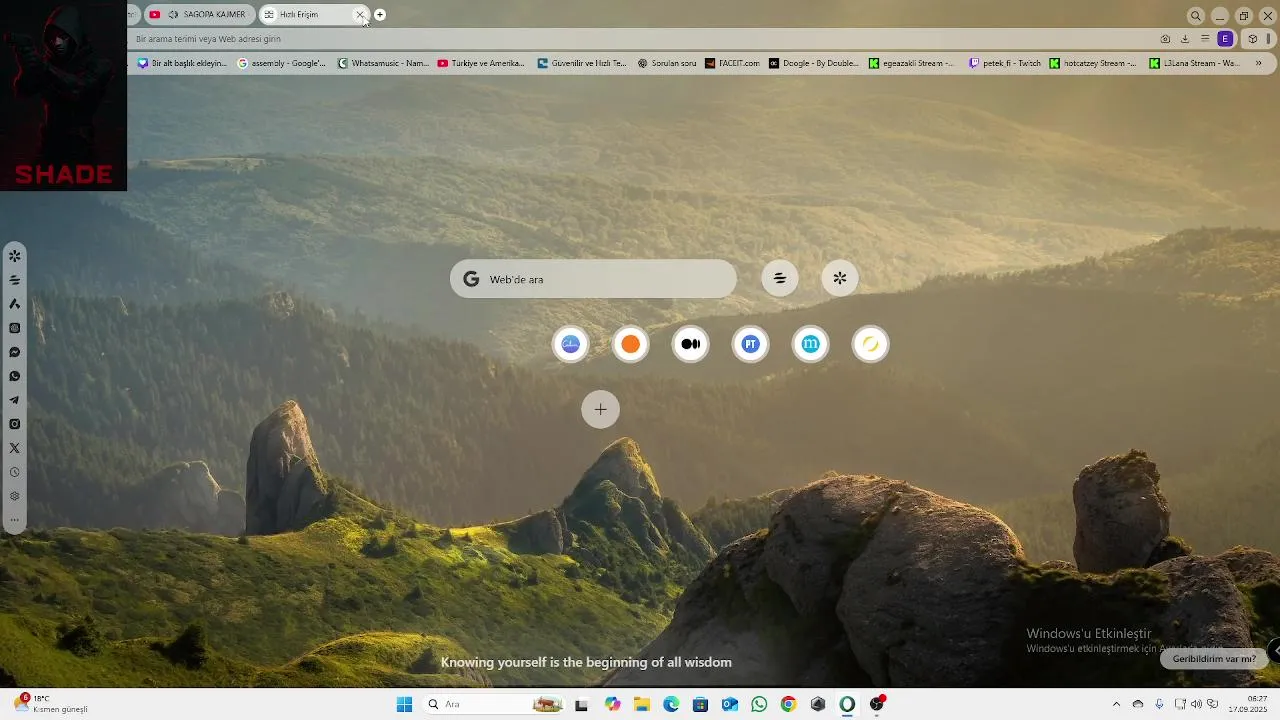Close the Hızlı Erişim tab
Image resolution: width=1280 pixels, height=720 pixels.
click(x=360, y=15)
